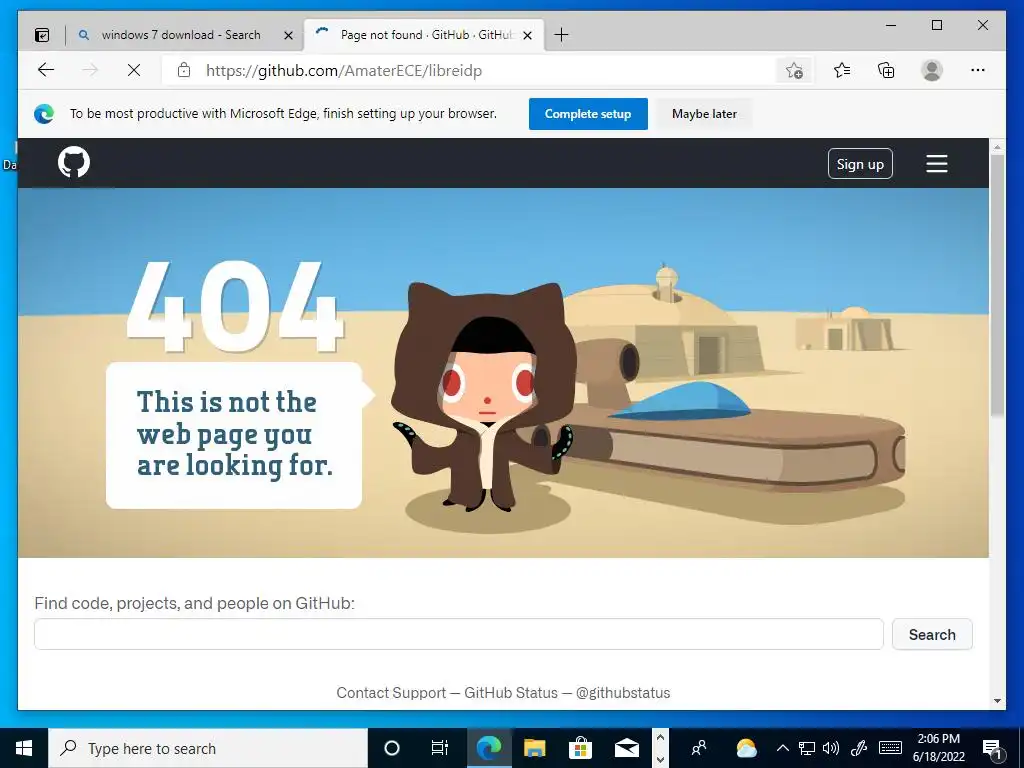The image size is (1024, 768).
Task: Show hidden system tray icons
Action: [x=783, y=748]
